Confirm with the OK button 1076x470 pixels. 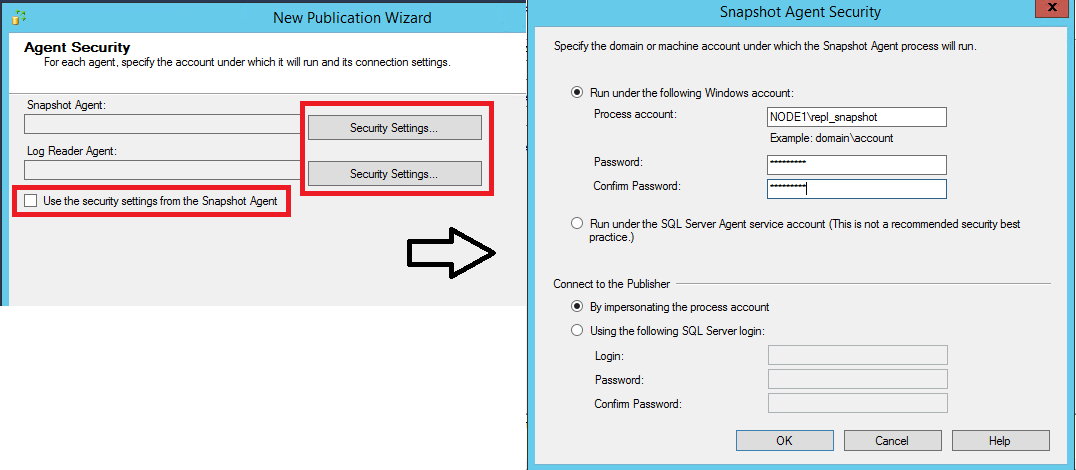785,440
